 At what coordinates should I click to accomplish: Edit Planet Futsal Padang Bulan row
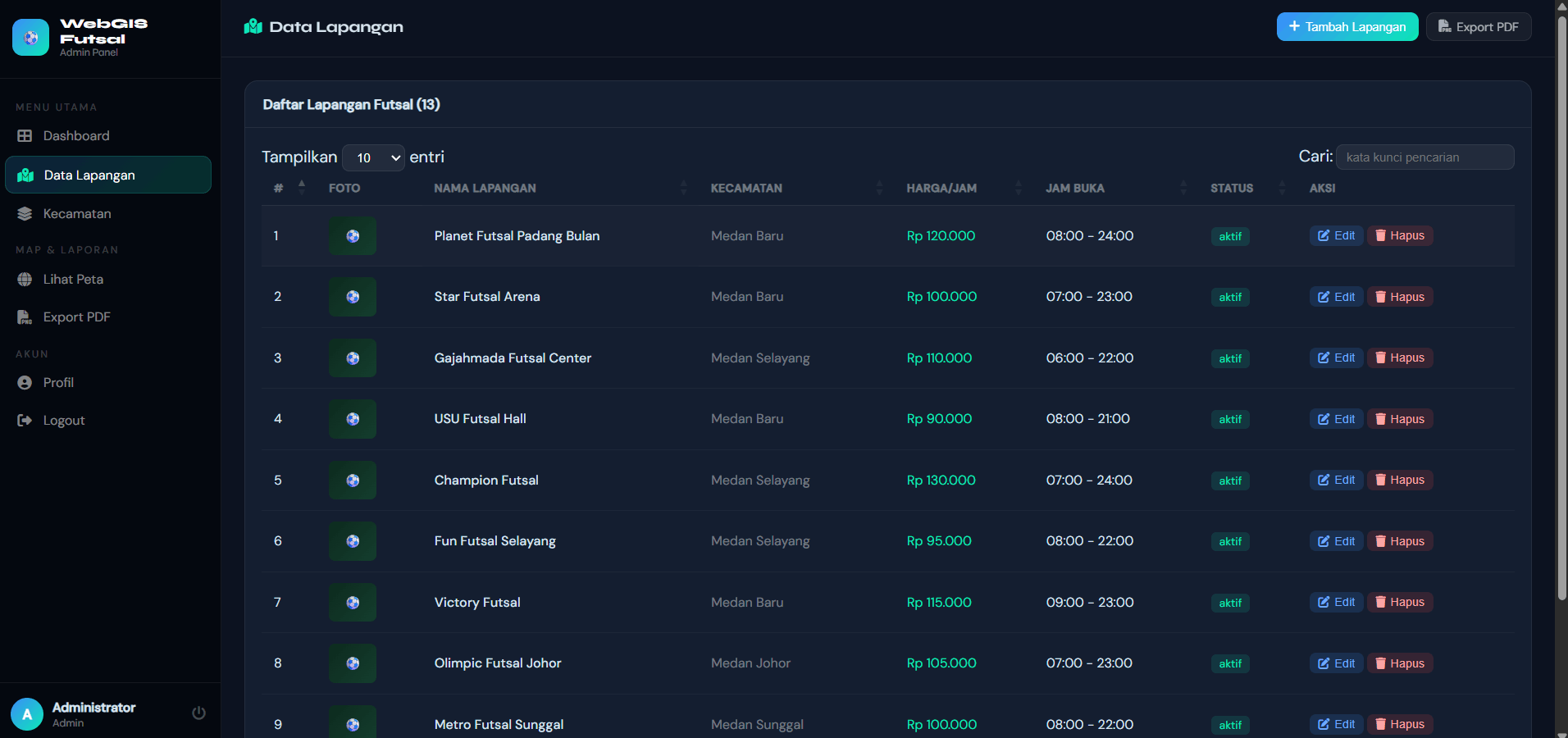point(1336,235)
